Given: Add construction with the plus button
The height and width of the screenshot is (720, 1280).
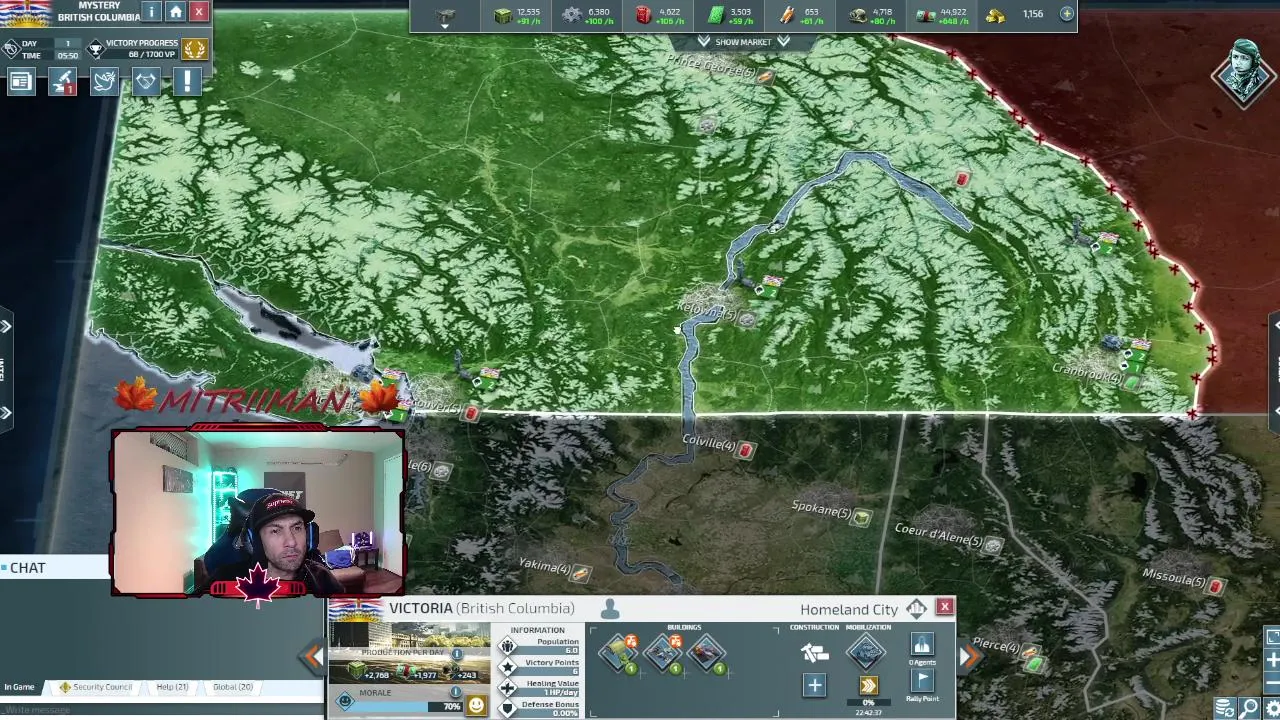Looking at the screenshot, I should pyautogui.click(x=815, y=686).
